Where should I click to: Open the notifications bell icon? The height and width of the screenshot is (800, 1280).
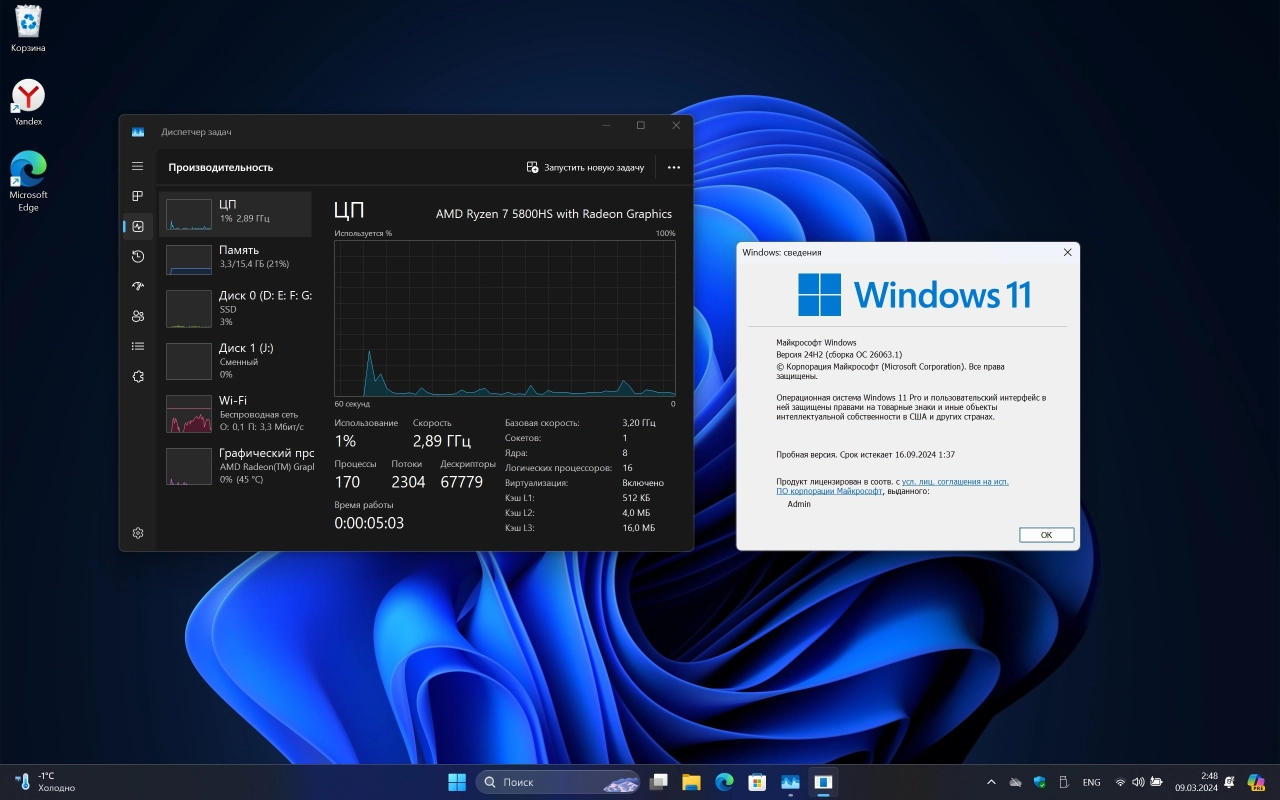pos(1230,782)
